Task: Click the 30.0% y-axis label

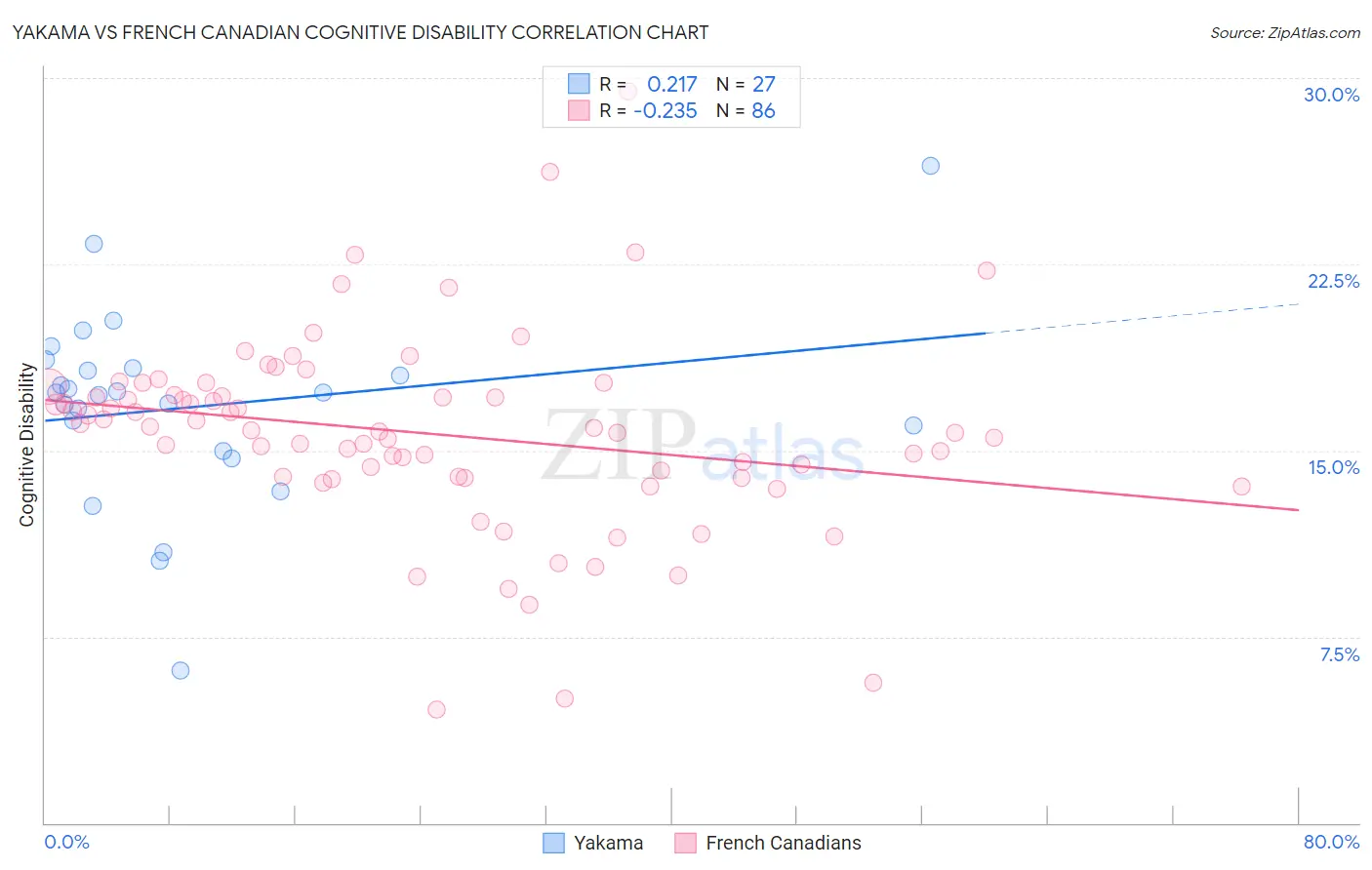Action: click(x=1331, y=95)
